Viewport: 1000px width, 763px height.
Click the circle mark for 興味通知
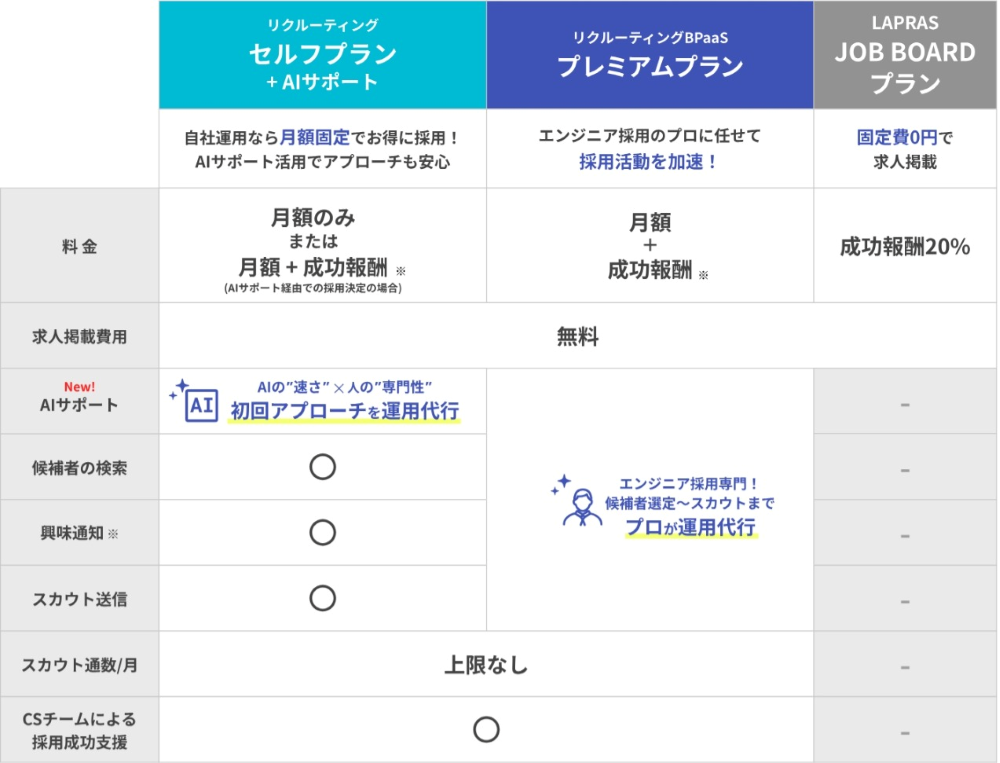point(322,533)
